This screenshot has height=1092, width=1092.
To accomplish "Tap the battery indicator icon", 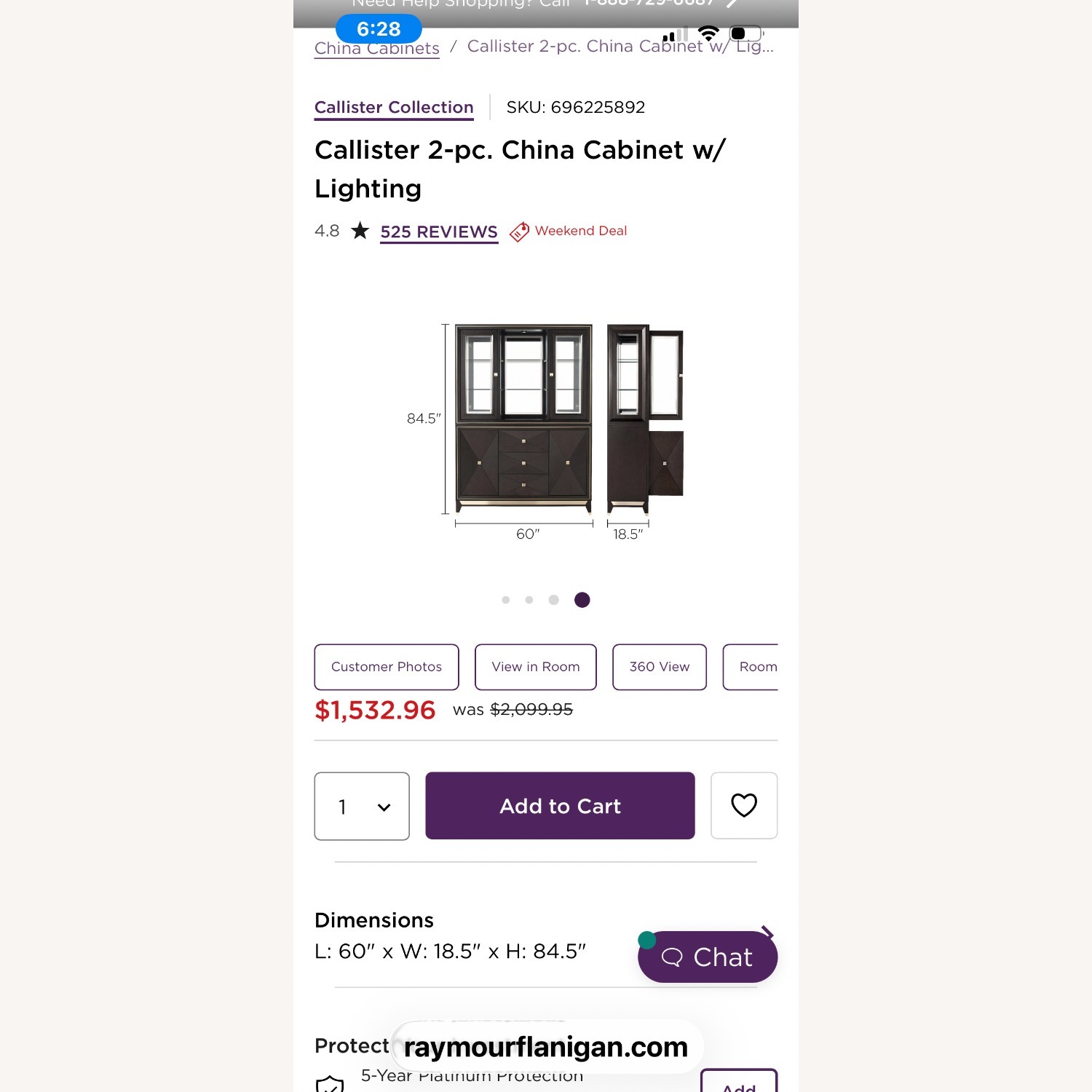I will tap(744, 32).
